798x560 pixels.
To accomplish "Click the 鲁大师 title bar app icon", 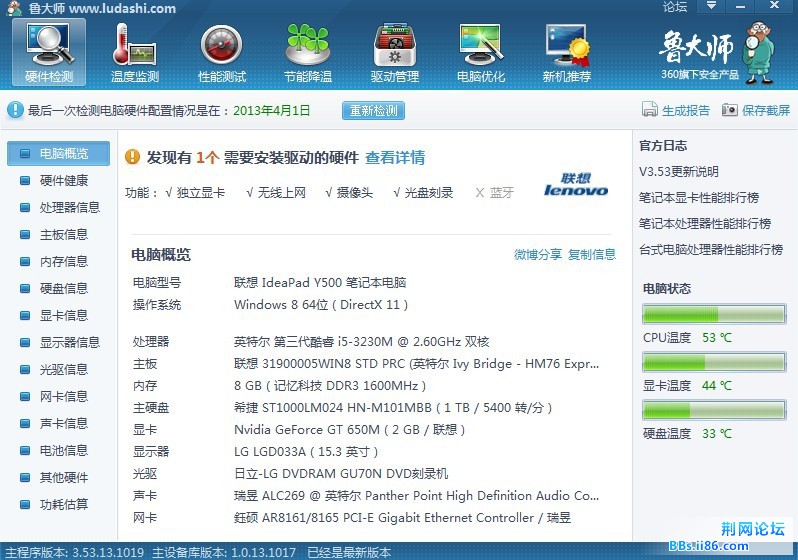I will pos(14,8).
